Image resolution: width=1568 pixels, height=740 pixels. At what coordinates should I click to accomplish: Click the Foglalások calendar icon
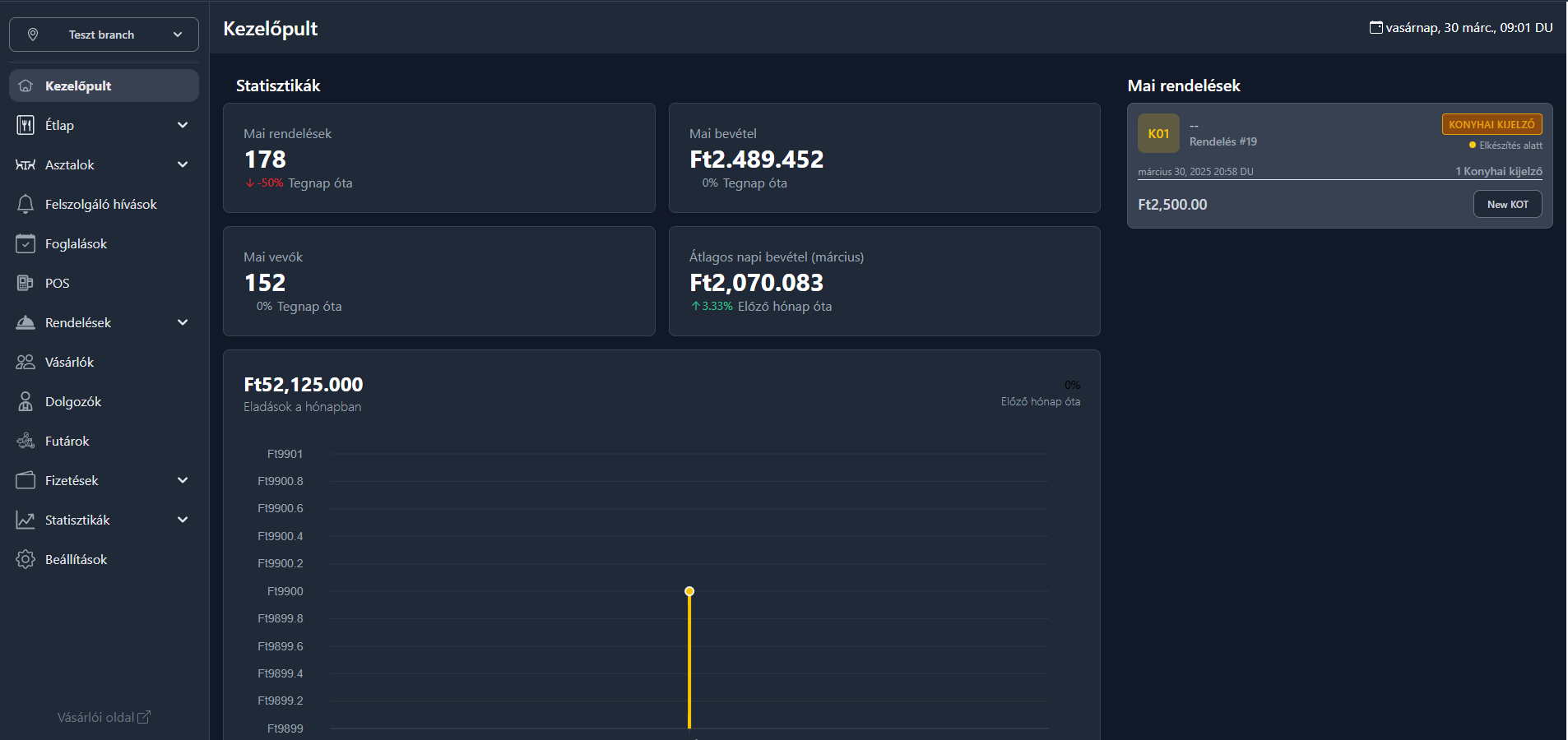point(26,243)
